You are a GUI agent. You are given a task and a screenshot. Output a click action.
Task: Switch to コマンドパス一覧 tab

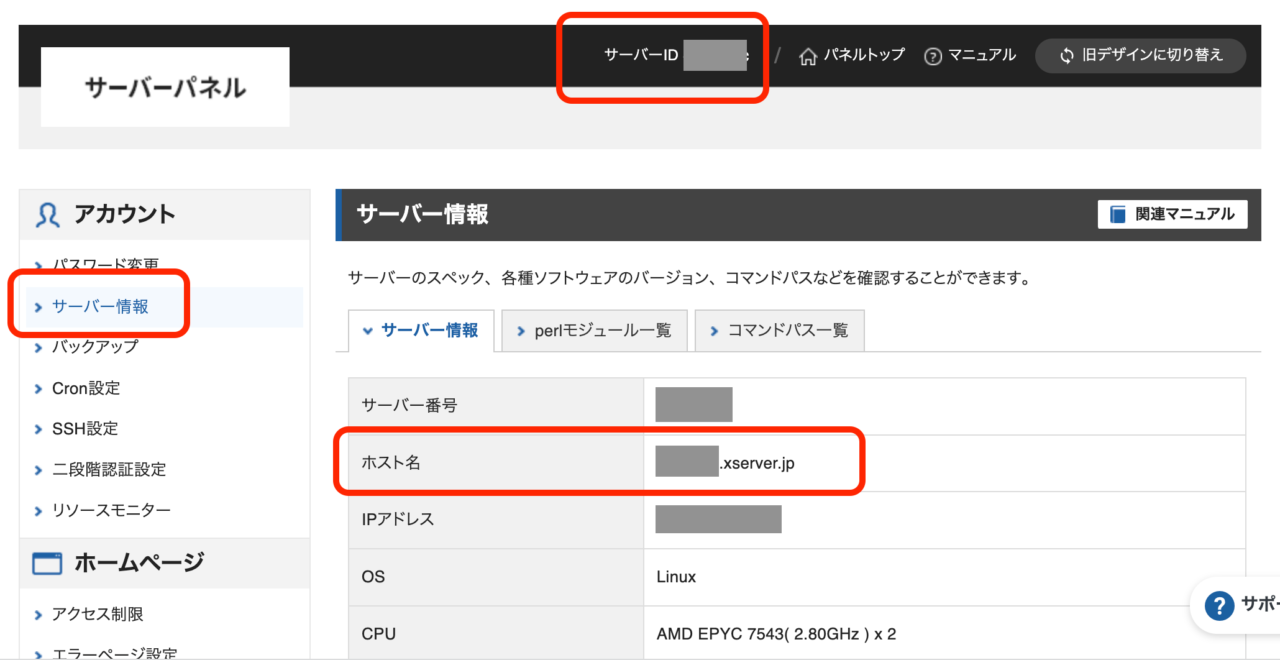pos(778,330)
